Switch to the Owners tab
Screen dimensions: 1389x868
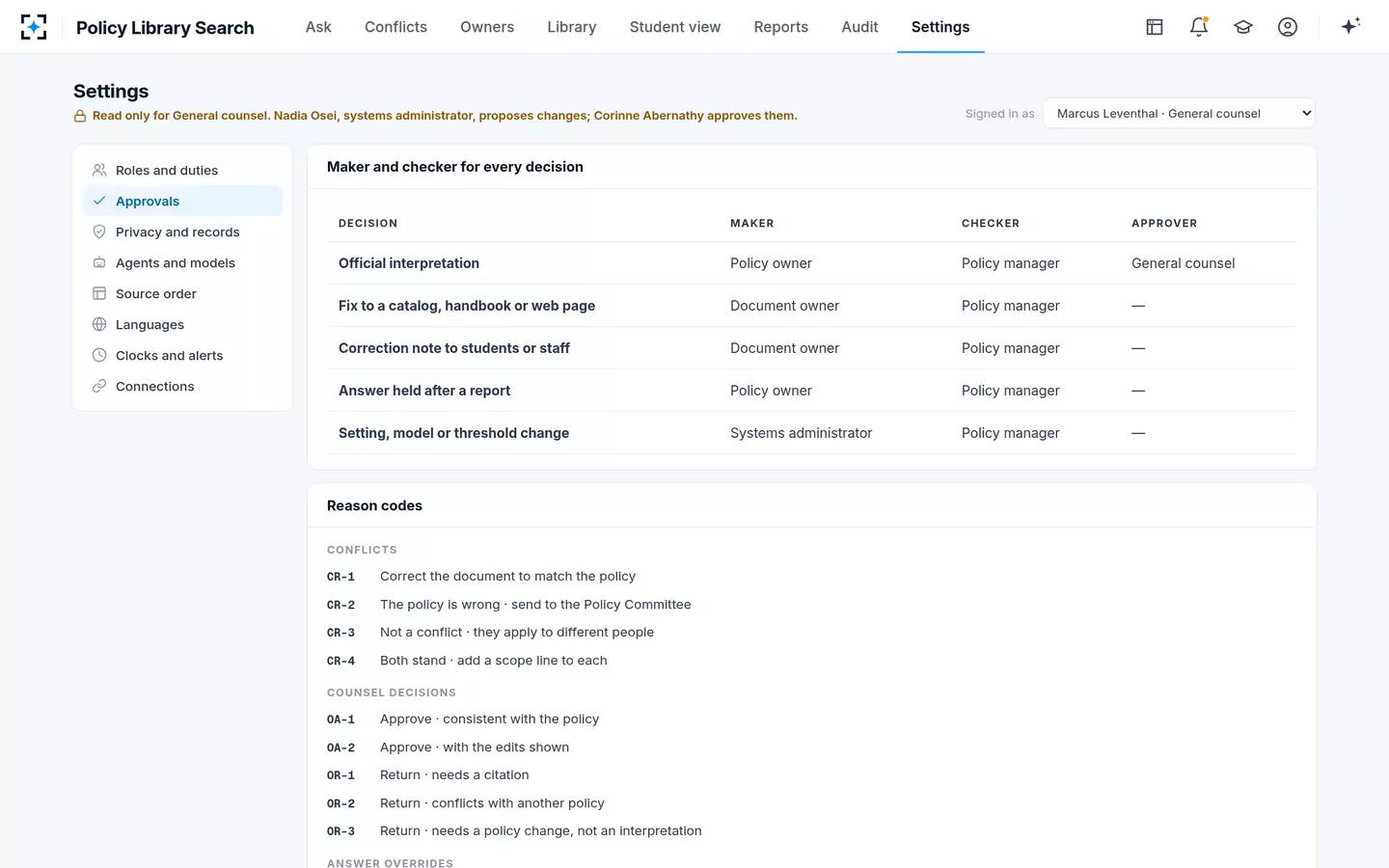click(x=487, y=27)
